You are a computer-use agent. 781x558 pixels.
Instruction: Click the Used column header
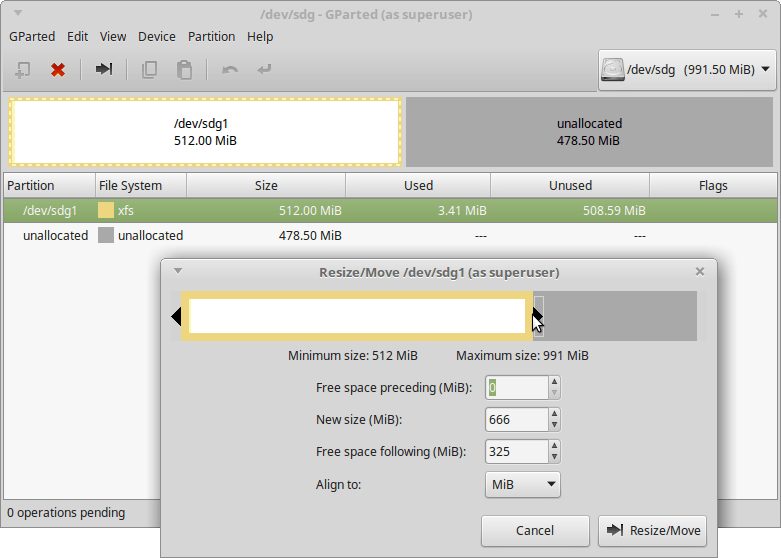[418, 185]
